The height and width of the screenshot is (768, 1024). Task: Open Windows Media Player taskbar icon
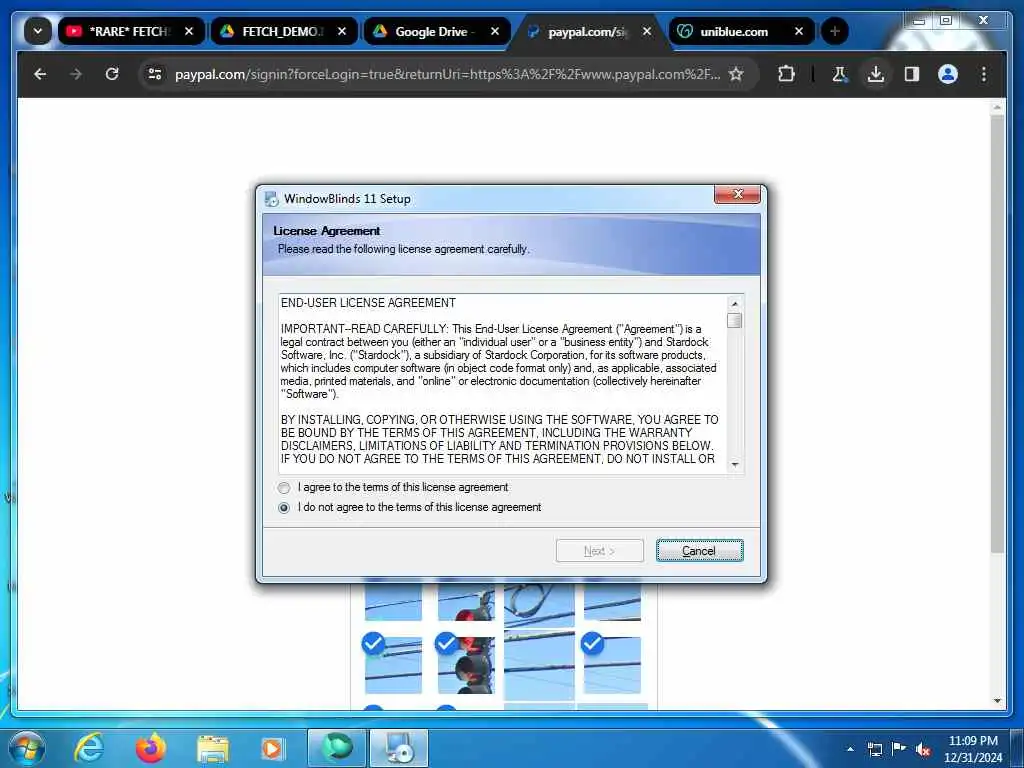click(272, 749)
